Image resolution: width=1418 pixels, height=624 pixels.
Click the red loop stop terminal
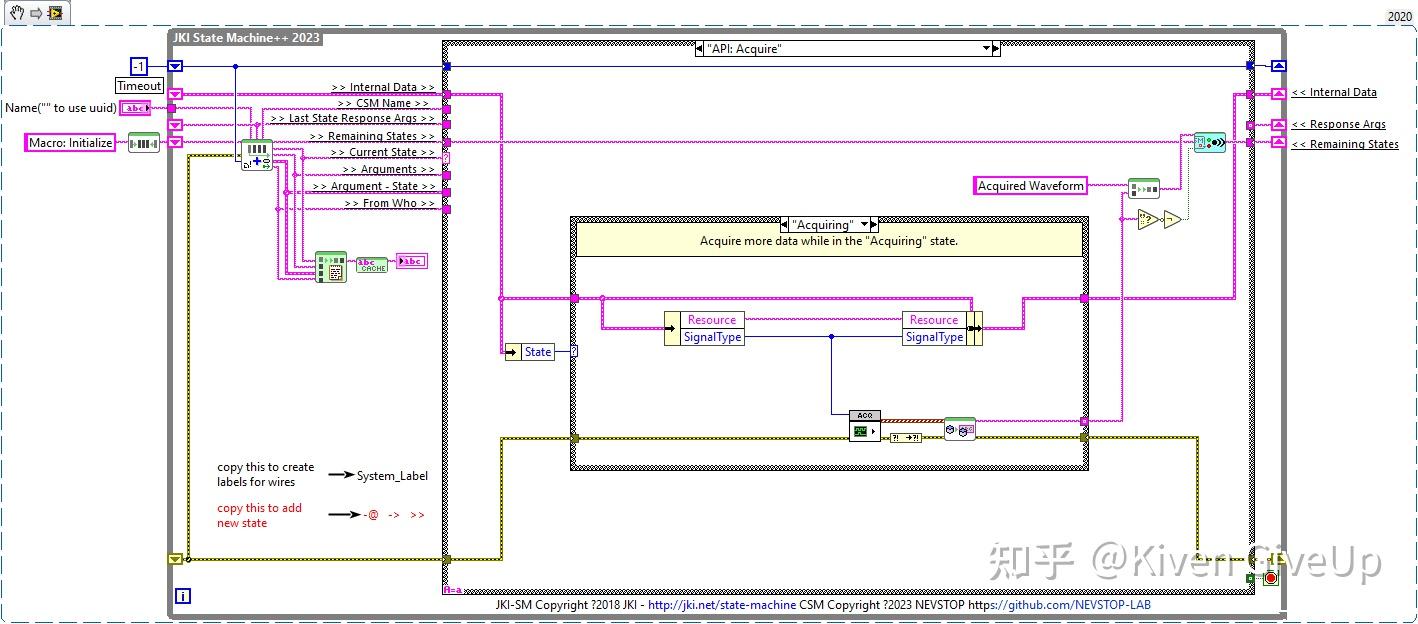coord(1270,578)
